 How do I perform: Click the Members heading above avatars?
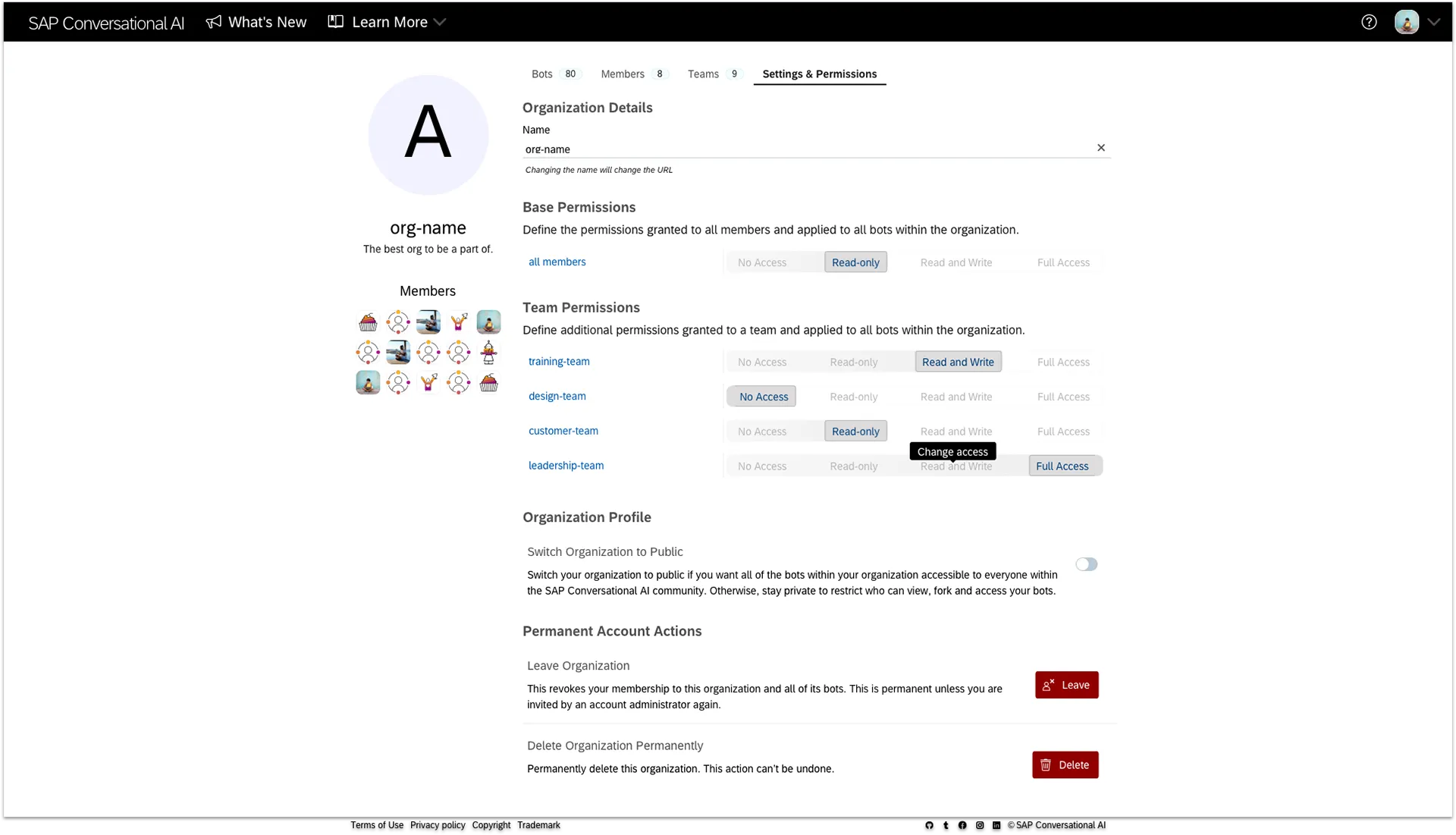tap(428, 291)
